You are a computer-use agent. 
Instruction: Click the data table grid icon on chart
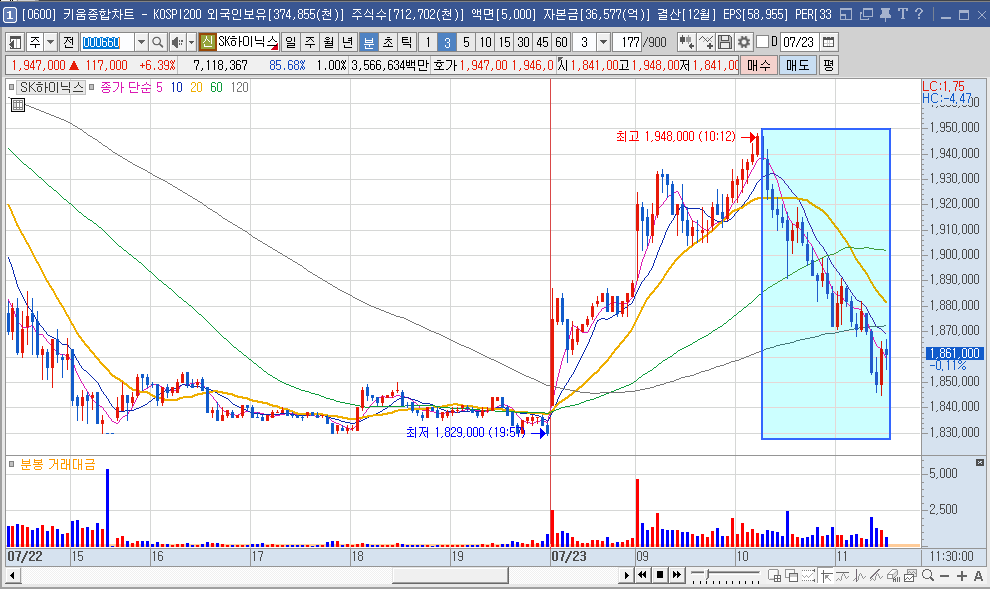pyautogui.click(x=18, y=105)
